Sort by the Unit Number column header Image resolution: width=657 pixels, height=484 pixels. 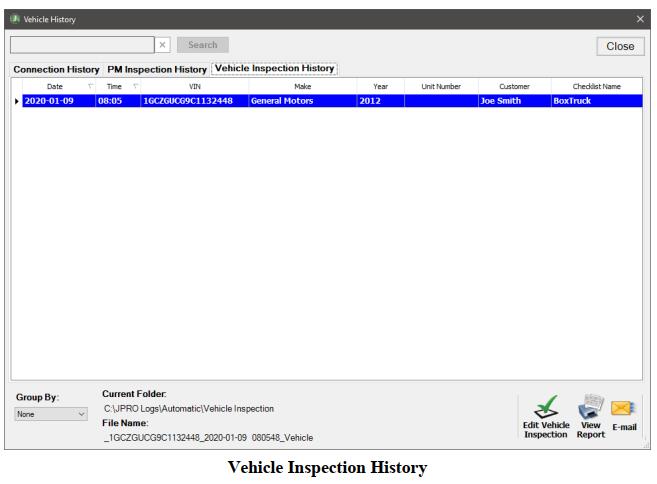click(x=441, y=86)
